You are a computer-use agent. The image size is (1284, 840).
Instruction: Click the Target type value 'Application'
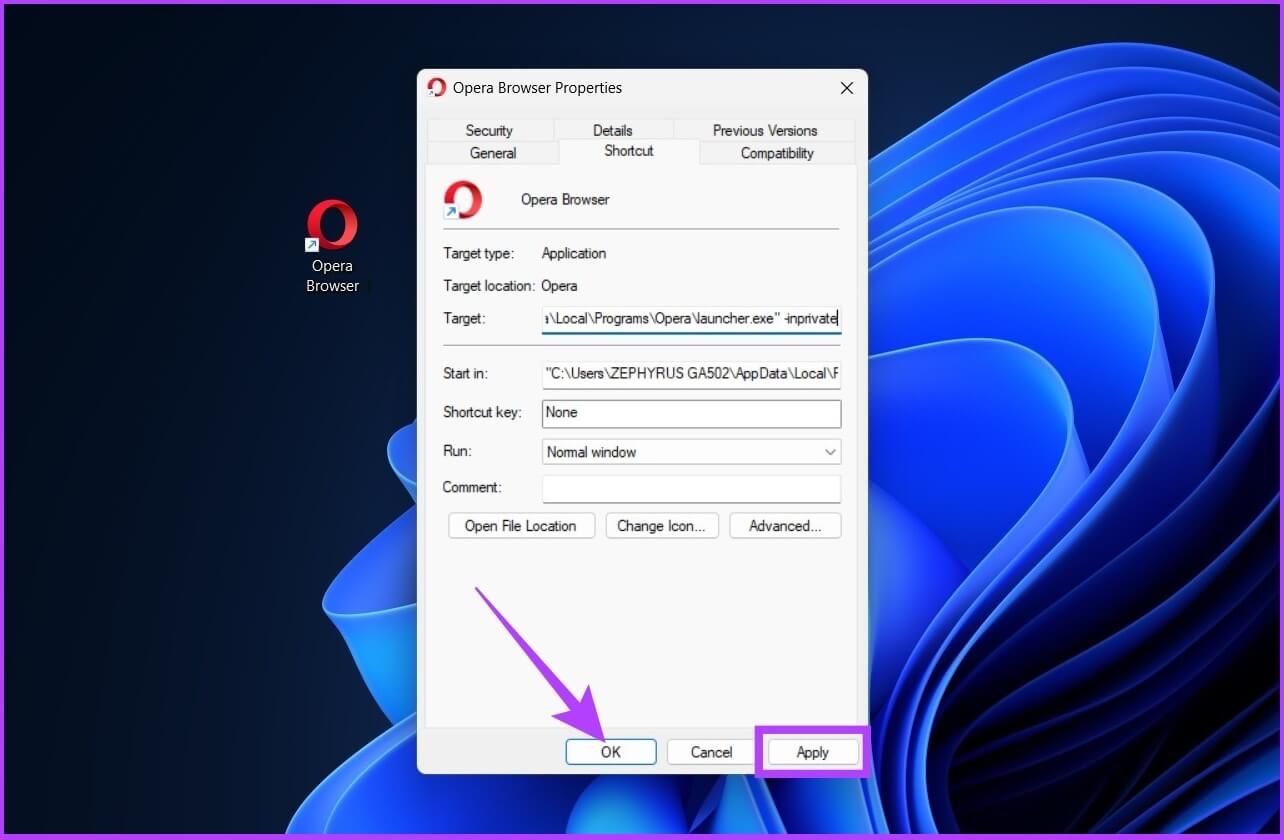point(574,254)
